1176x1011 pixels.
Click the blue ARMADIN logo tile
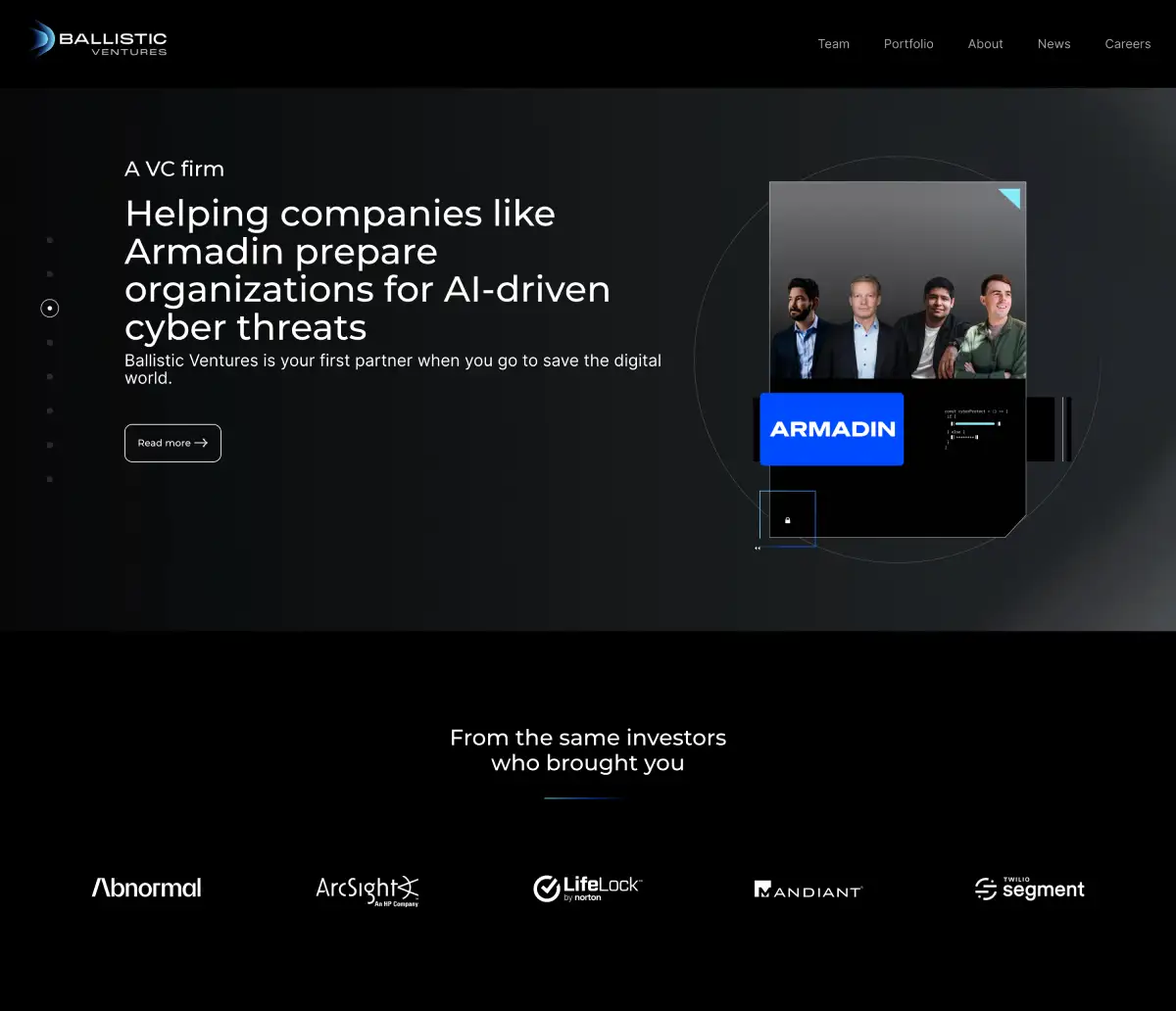832,429
